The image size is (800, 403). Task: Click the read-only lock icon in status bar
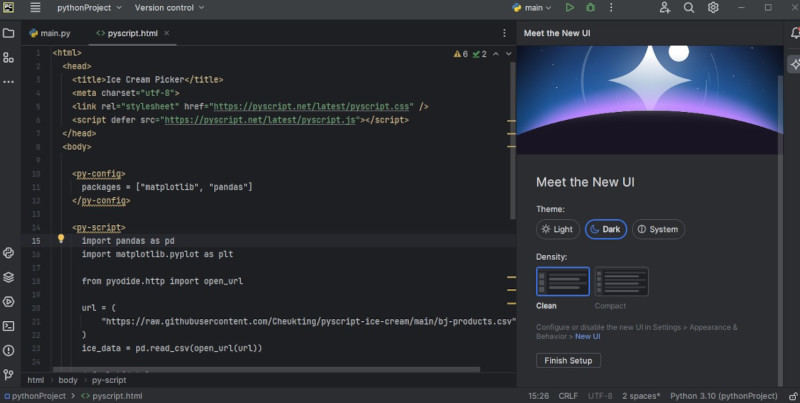793,396
